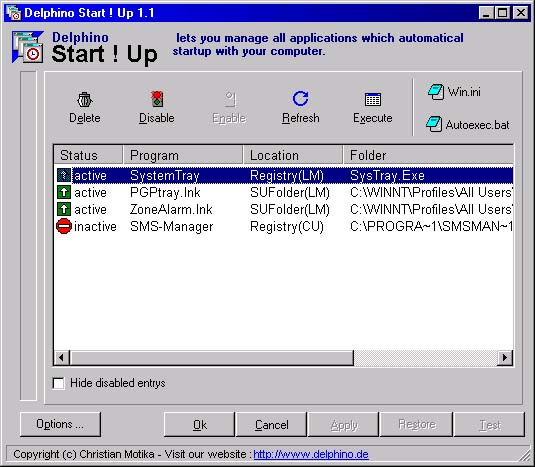This screenshot has width=535, height=467.
Task: Sort the list by the Folder column header
Action: [x=428, y=155]
